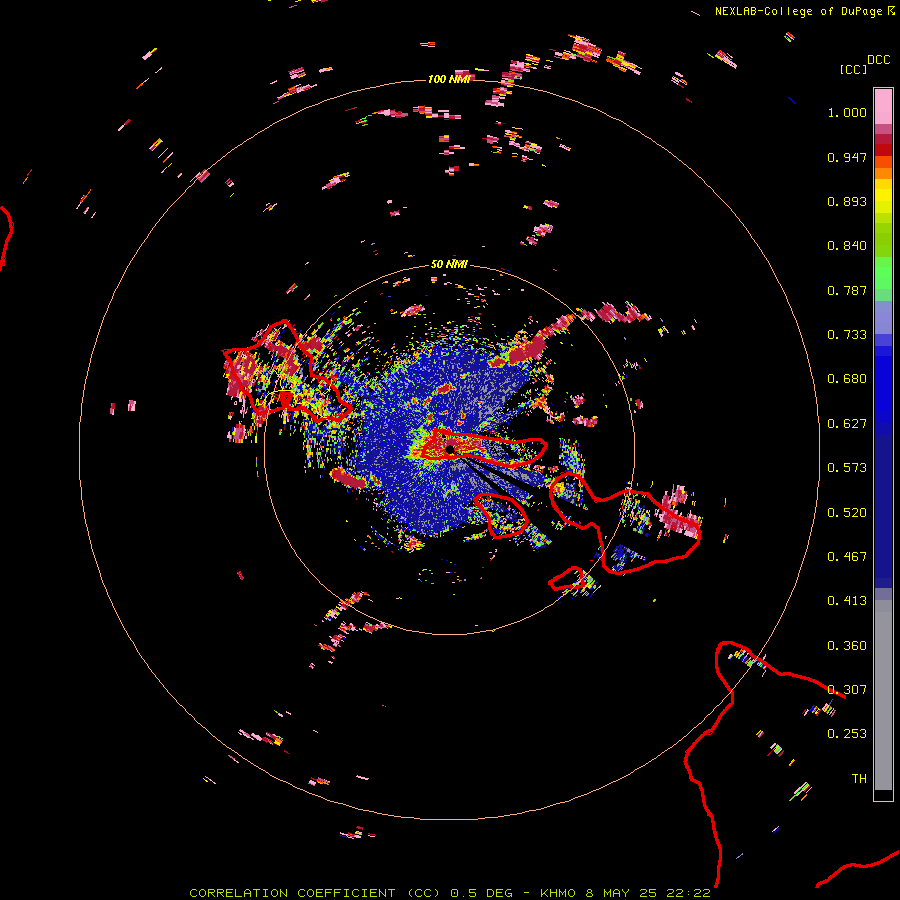Click the 0.573 color scale value
Image resolution: width=900 pixels, height=900 pixels.
(x=847, y=468)
